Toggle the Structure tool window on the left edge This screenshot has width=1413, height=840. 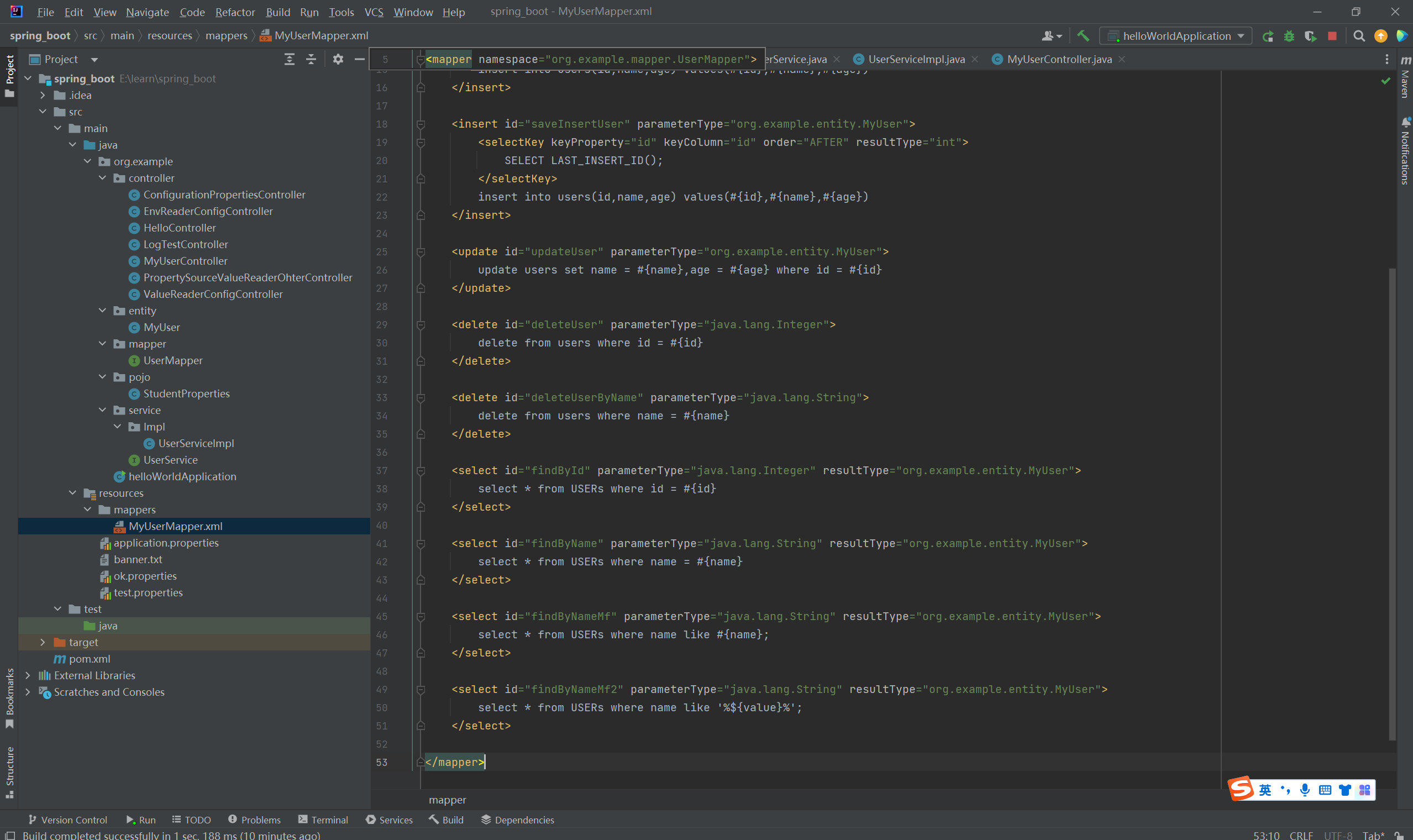tap(9, 771)
